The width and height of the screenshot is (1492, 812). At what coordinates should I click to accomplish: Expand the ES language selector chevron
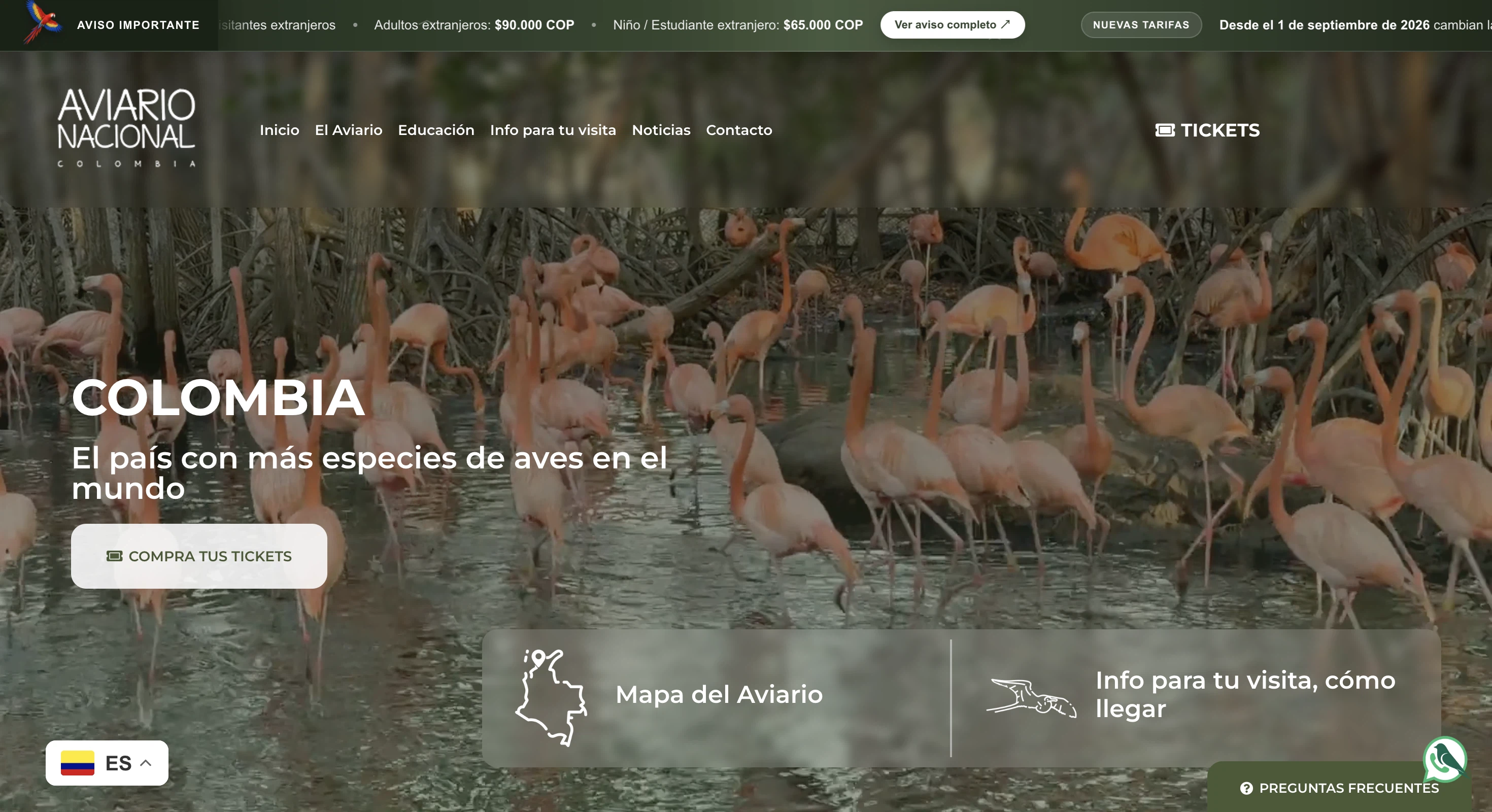click(x=146, y=763)
